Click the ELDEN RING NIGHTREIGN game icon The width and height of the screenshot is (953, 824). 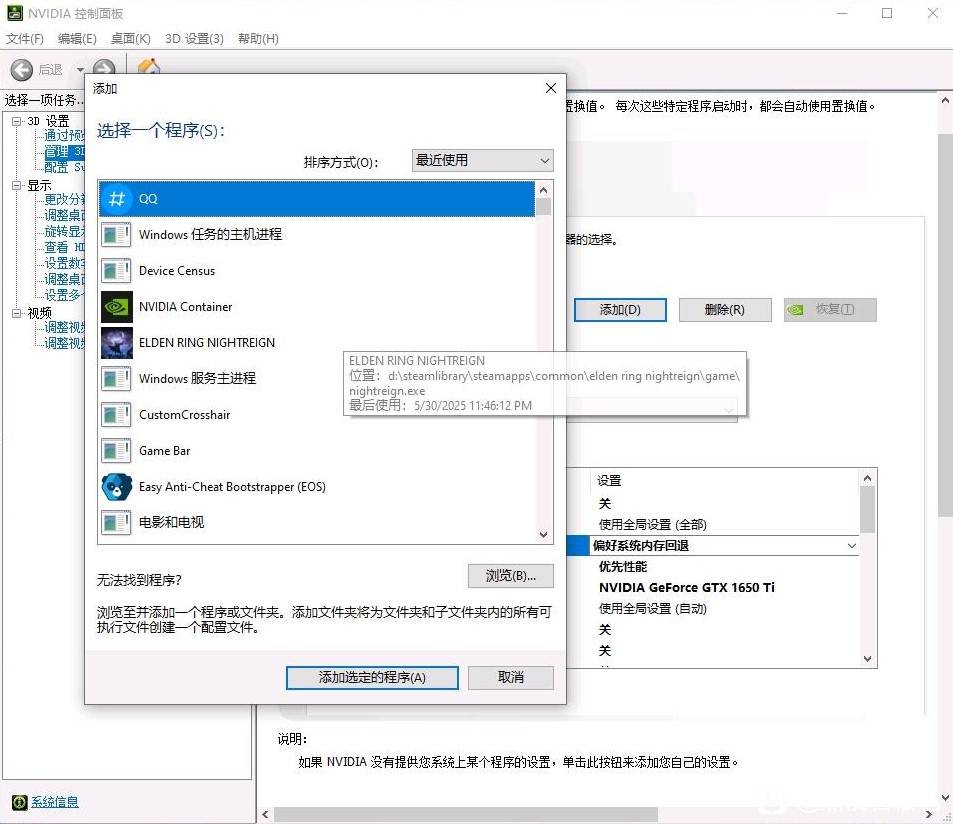pyautogui.click(x=116, y=343)
